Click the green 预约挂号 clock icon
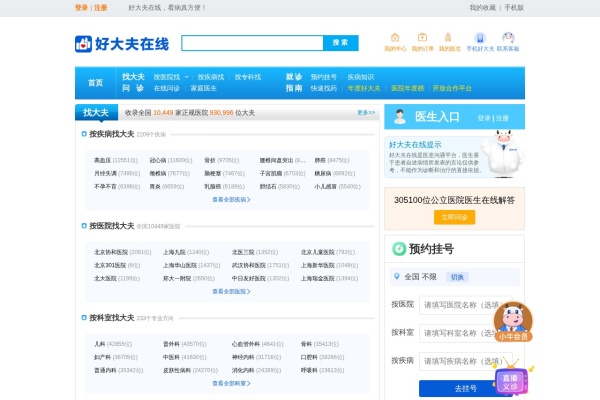Image resolution: width=600 pixels, height=400 pixels. coord(399,249)
